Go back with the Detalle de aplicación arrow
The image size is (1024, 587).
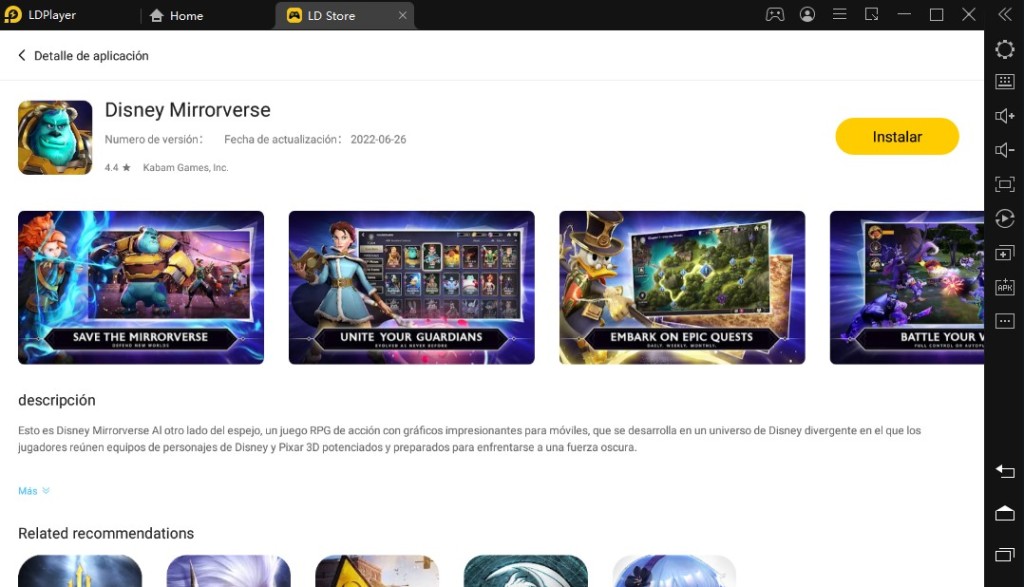pyautogui.click(x=22, y=56)
